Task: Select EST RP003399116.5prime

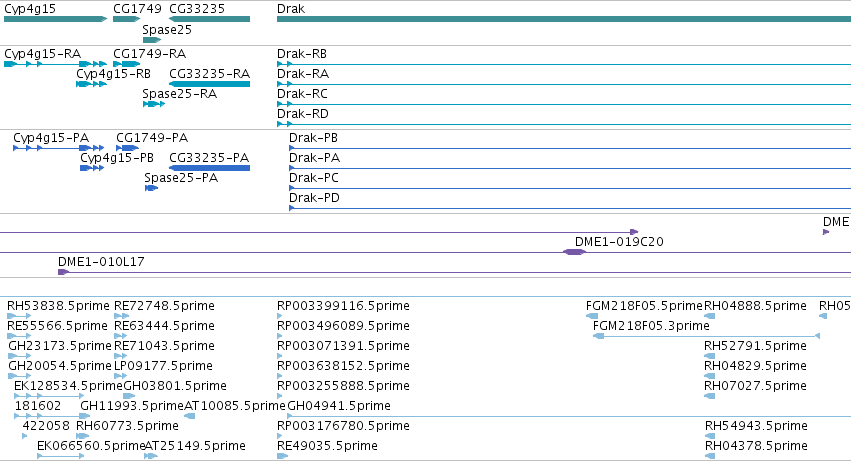Action: coord(343,306)
